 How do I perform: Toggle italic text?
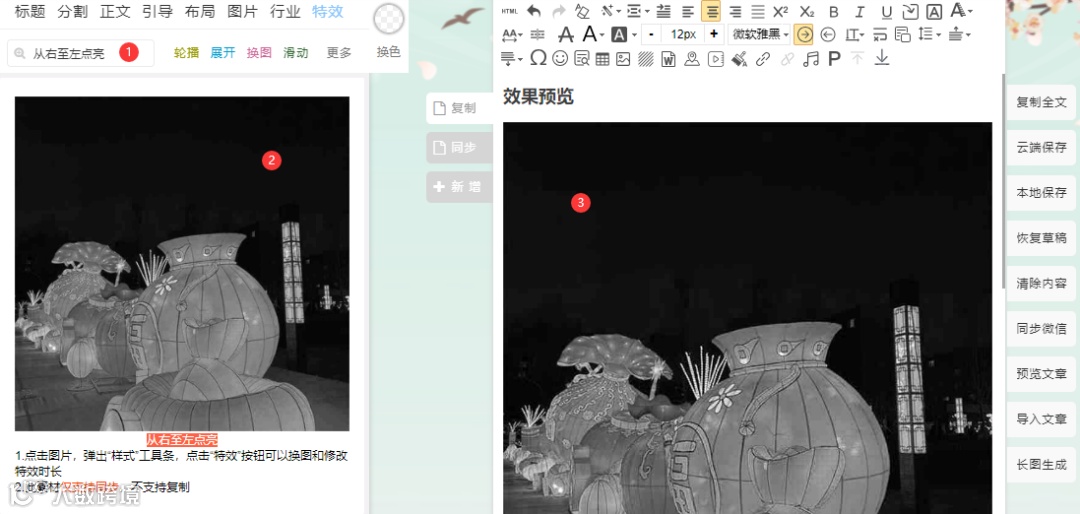click(860, 12)
